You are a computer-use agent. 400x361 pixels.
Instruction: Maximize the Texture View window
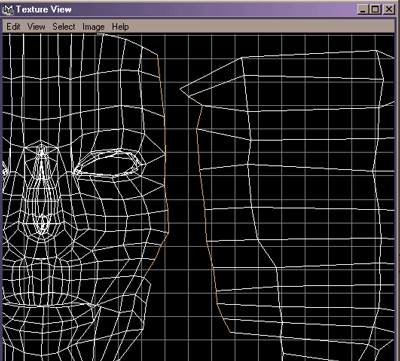(x=375, y=9)
